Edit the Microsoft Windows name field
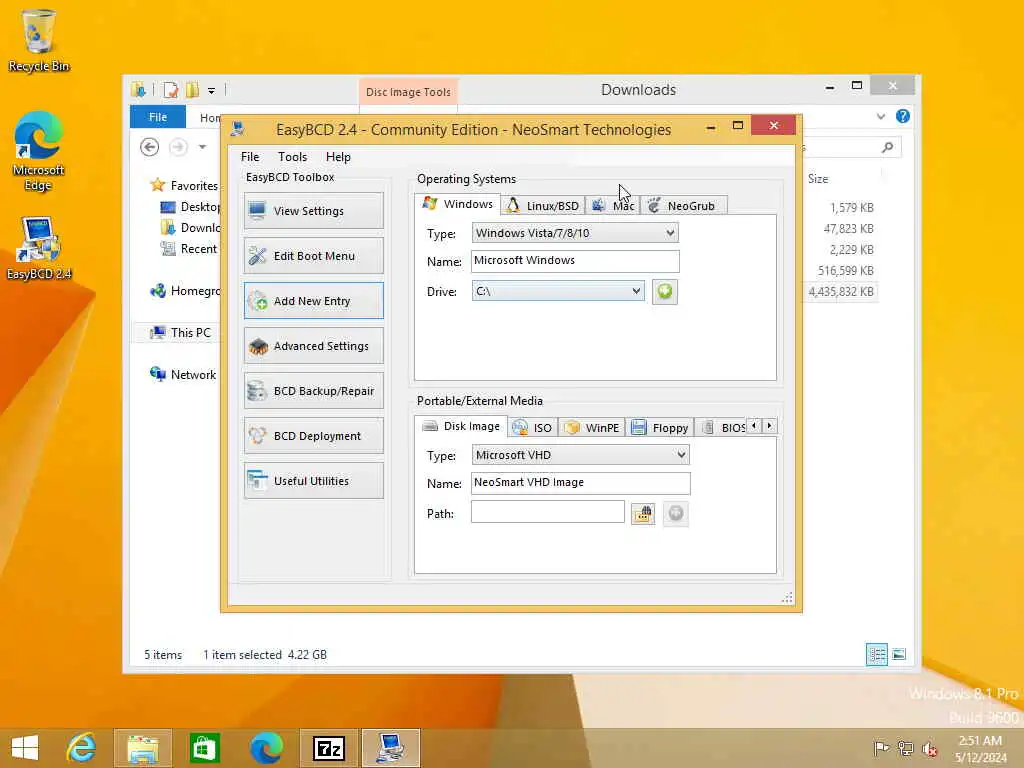This screenshot has height=768, width=1024. [575, 261]
